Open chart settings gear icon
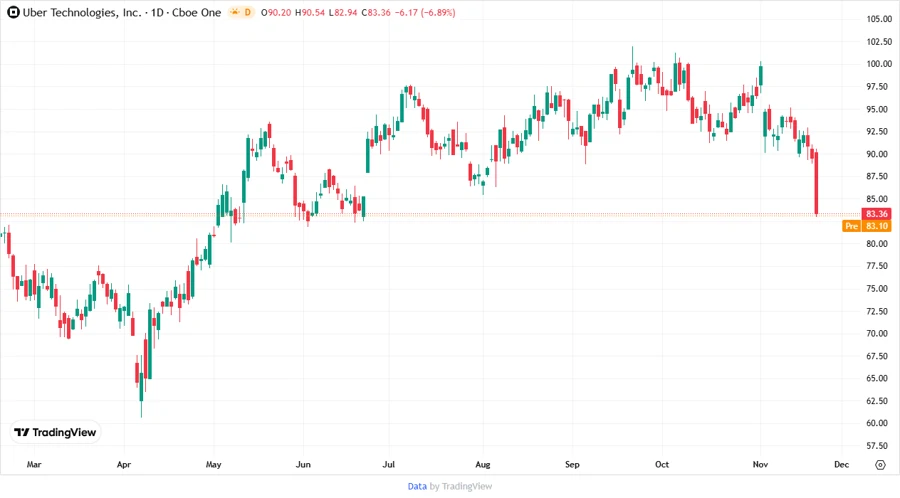Screen dimensions: 900x498 [880, 465]
